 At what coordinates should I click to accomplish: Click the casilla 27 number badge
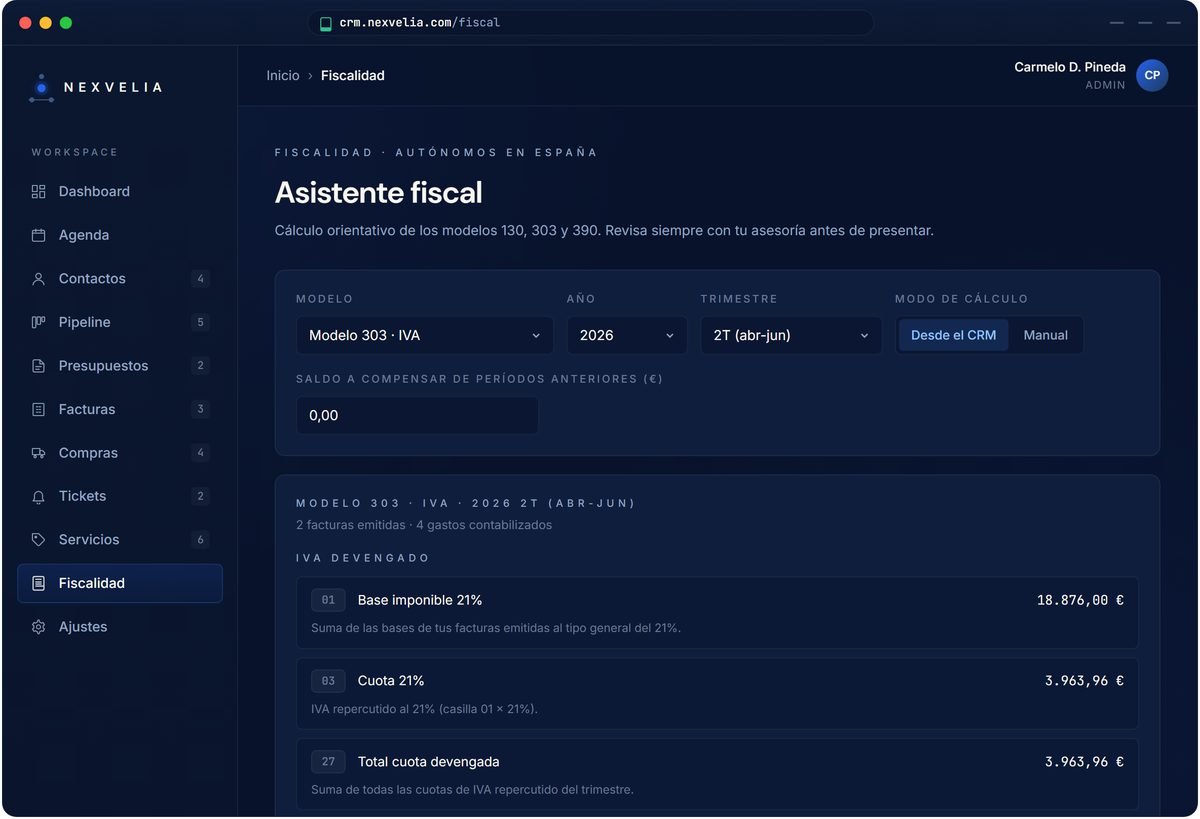pos(328,762)
